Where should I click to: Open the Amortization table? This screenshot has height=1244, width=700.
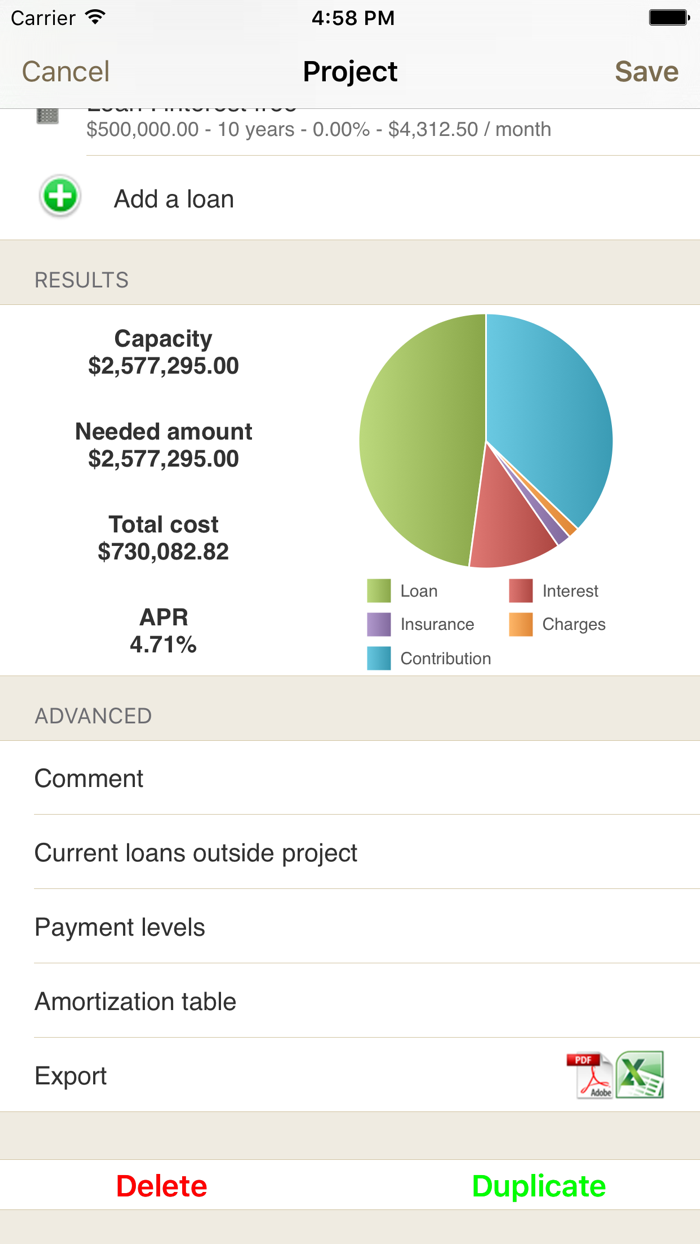(135, 1001)
